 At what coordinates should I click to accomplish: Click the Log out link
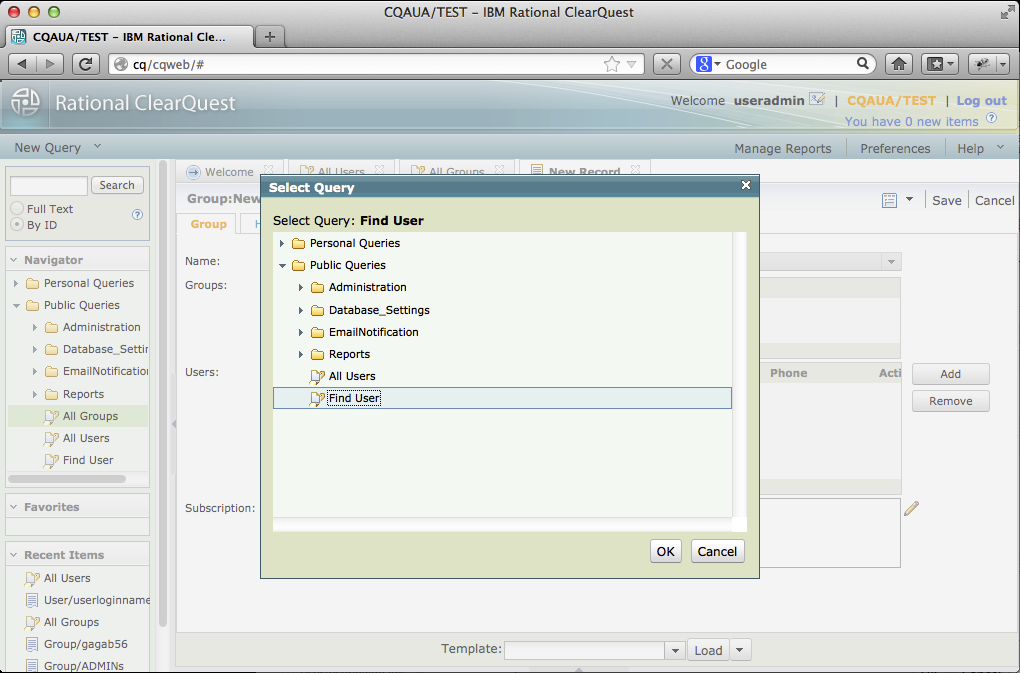coord(981,100)
